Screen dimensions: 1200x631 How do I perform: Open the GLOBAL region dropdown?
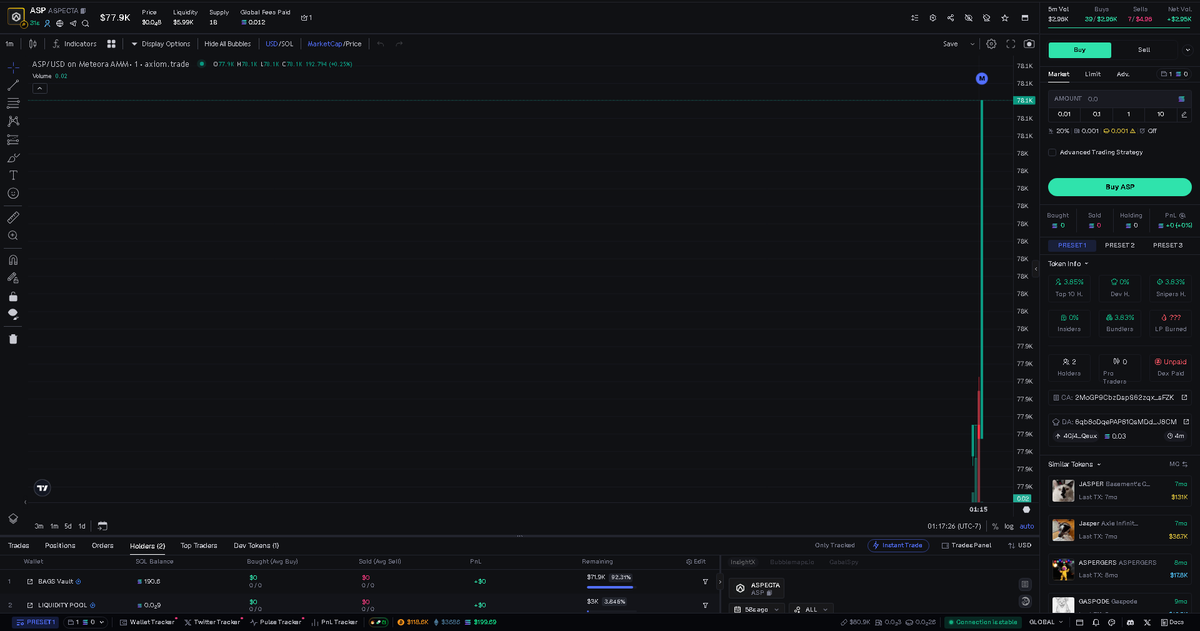coord(1045,622)
